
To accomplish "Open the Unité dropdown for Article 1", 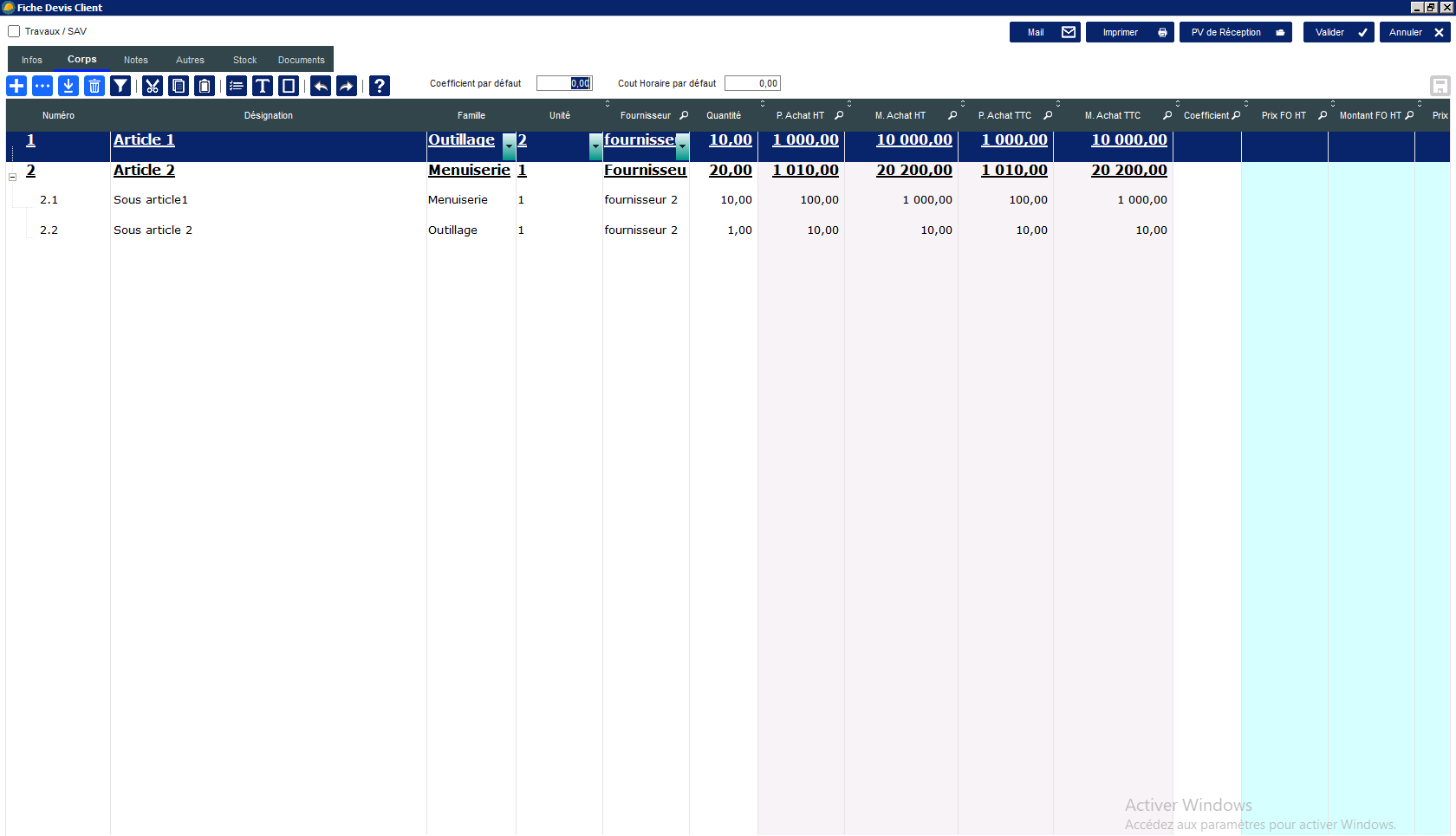I will point(595,146).
